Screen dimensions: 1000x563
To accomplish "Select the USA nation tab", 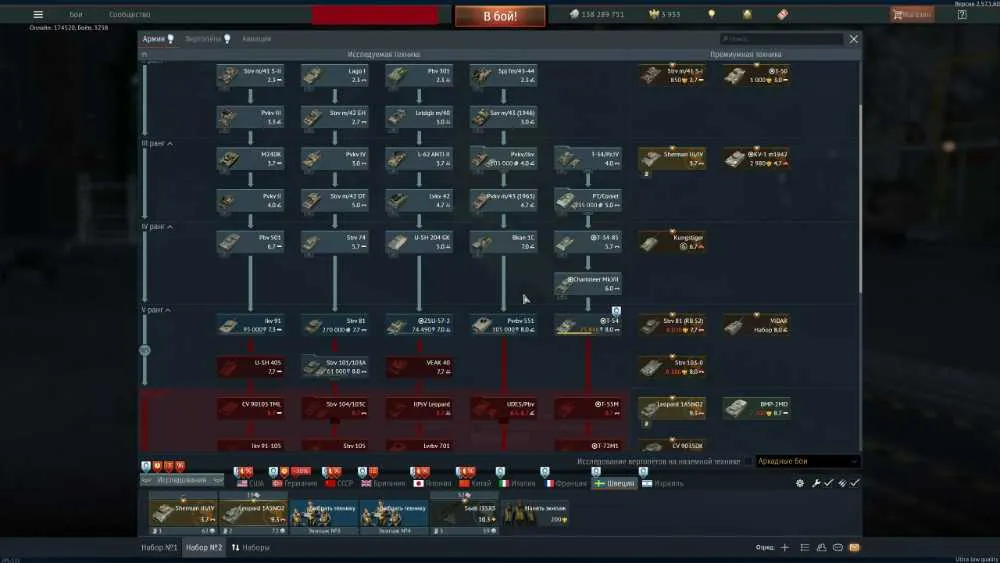I will coord(251,483).
